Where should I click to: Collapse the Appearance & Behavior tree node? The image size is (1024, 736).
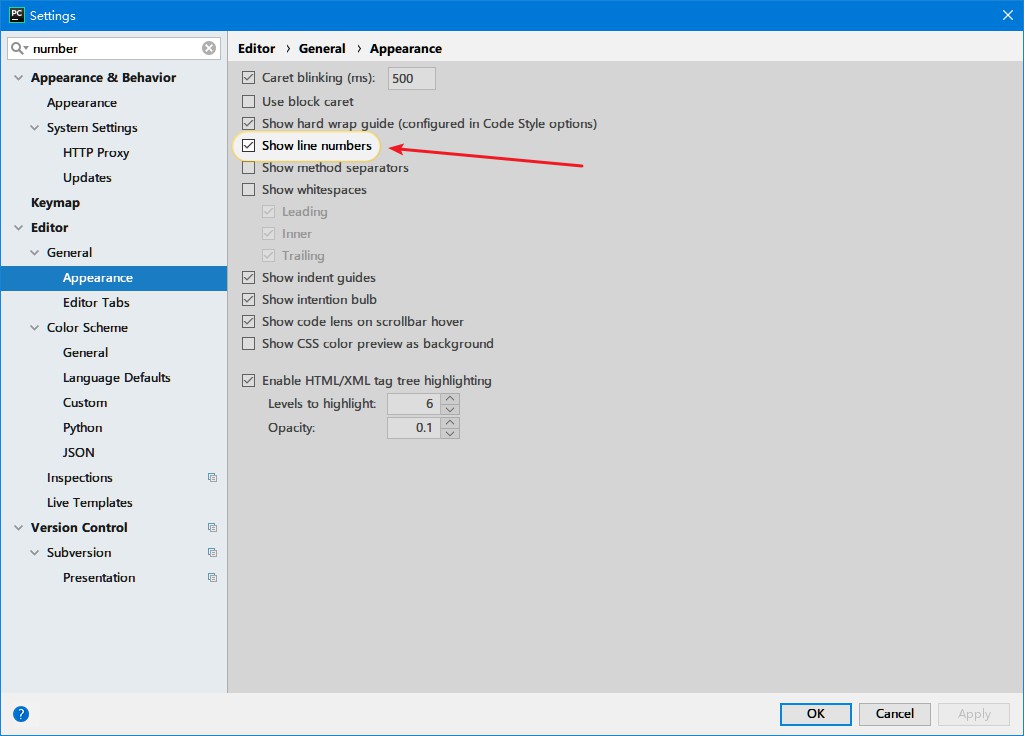[x=19, y=78]
